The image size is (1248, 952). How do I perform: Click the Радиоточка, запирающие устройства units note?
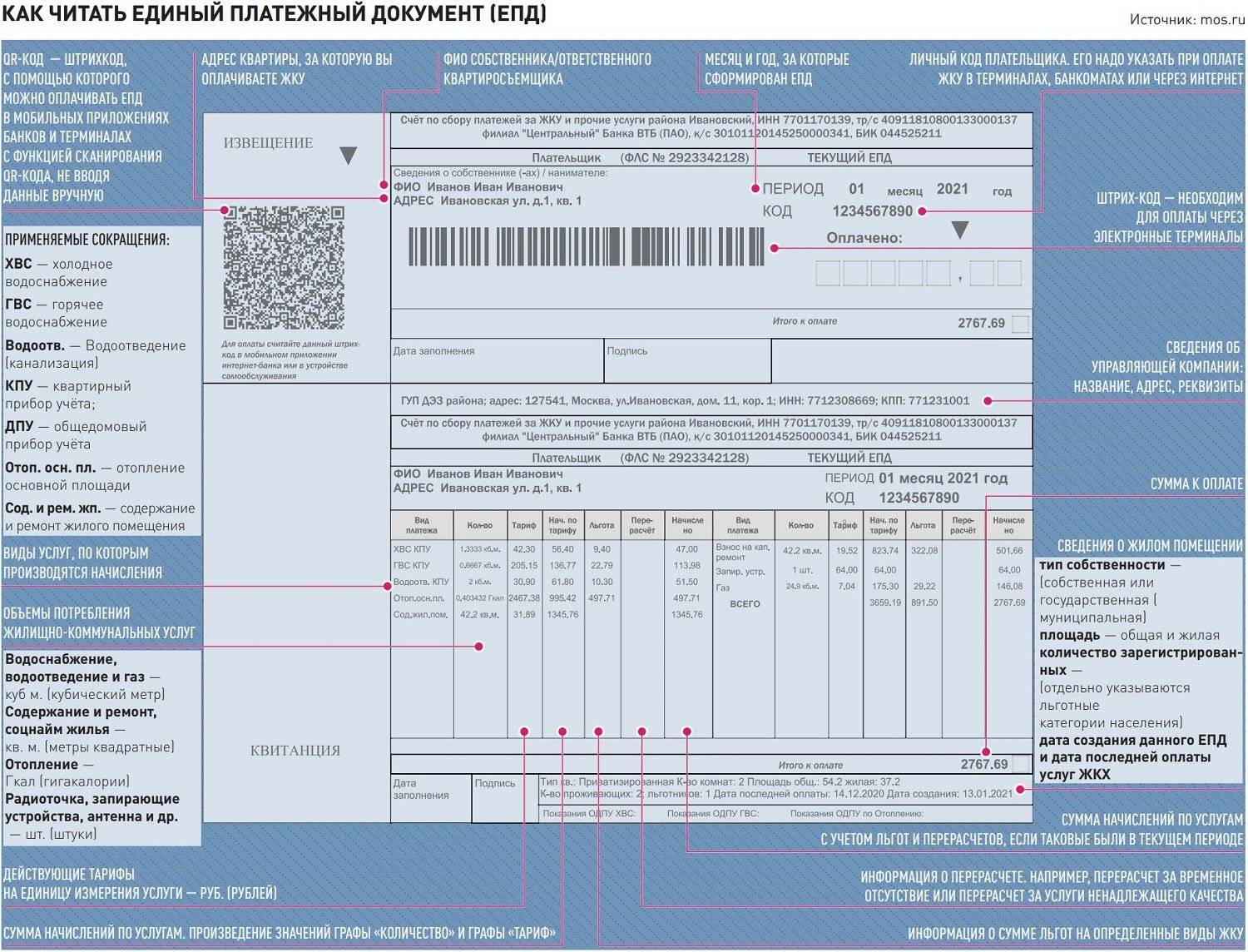[x=92, y=816]
